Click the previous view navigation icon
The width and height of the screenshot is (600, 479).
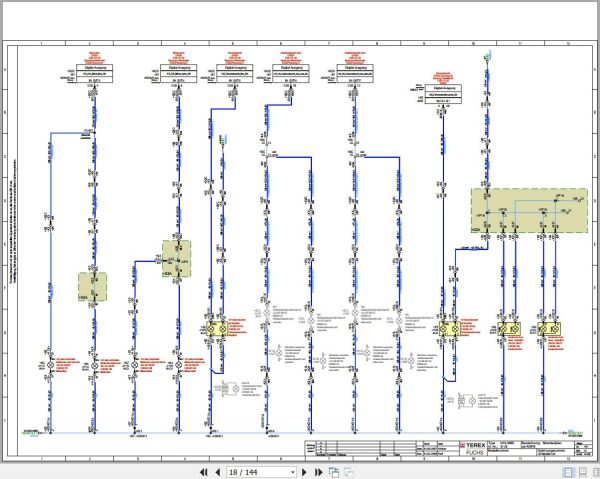pyautogui.click(x=334, y=472)
